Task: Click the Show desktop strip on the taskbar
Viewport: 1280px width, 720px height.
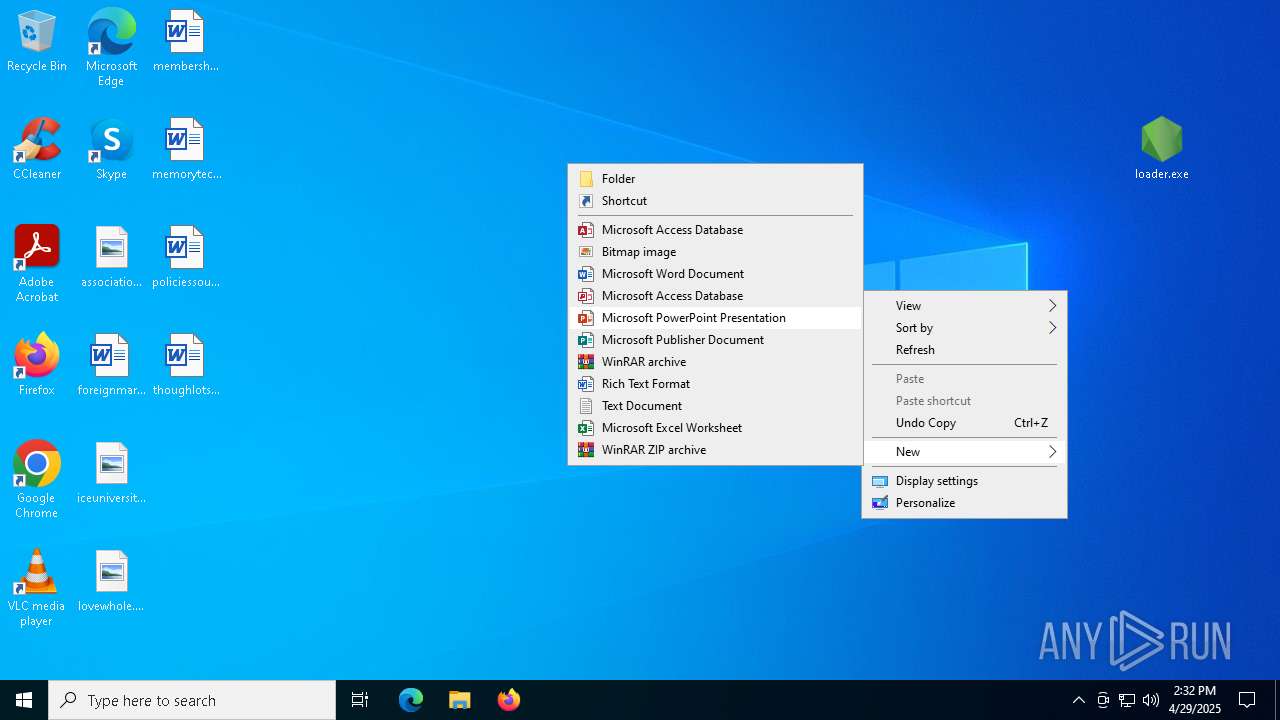Action: 1277,700
